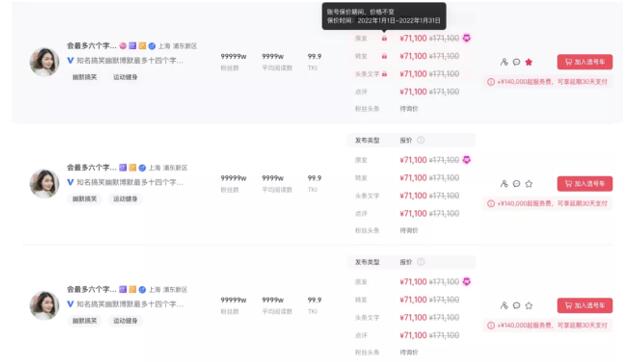The height and width of the screenshot is (362, 625).
Task: Click person icon in third row
Action: pyautogui.click(x=504, y=305)
